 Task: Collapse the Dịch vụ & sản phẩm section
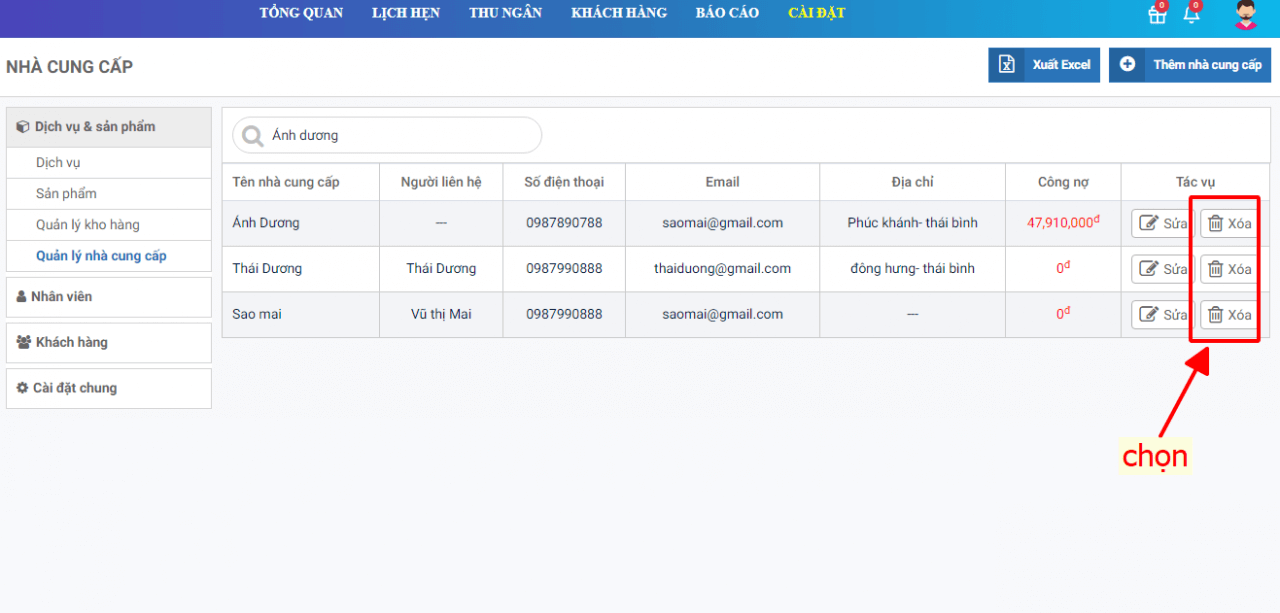coord(108,127)
